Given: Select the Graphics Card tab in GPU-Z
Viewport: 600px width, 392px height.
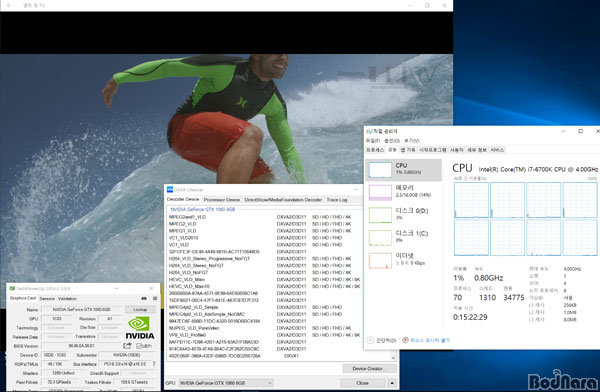Looking at the screenshot, I should (x=23, y=298).
